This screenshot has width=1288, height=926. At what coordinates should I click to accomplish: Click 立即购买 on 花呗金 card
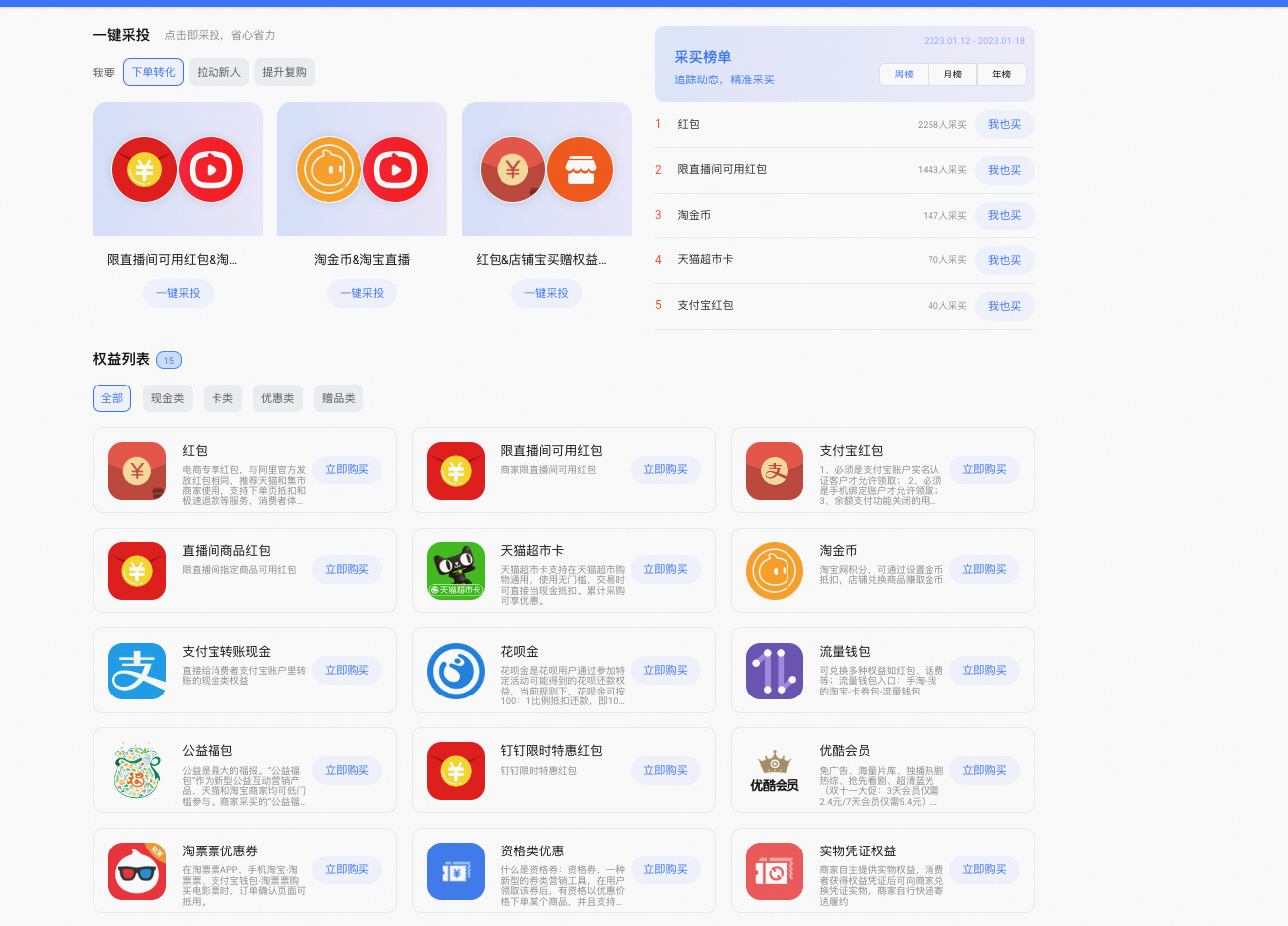point(665,670)
